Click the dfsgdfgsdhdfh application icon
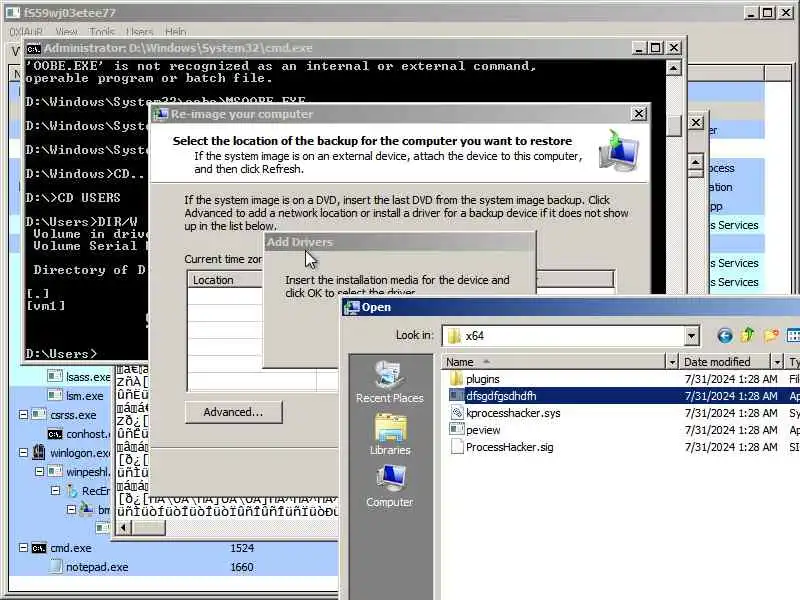800x600 pixels. [456, 395]
